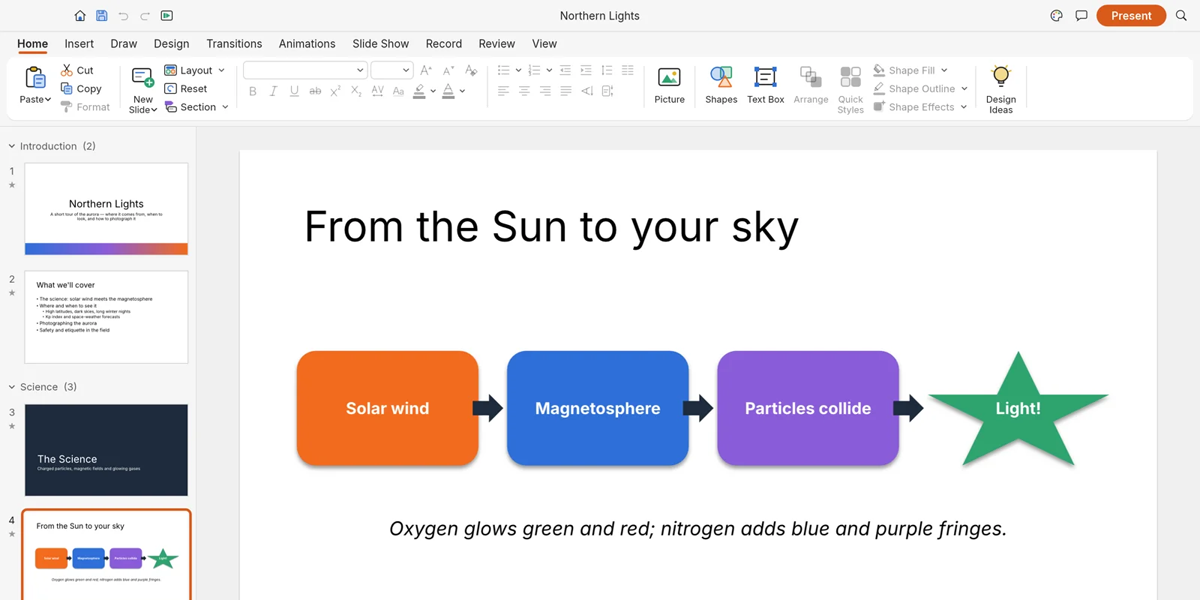Toggle Italic formatting
The image size is (1200, 600).
273,91
